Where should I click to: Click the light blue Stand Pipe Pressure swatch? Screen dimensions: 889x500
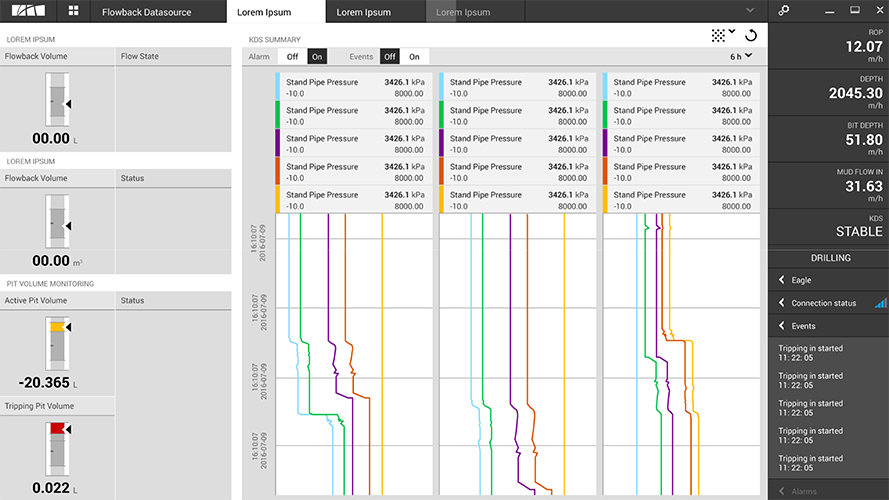tap(277, 86)
